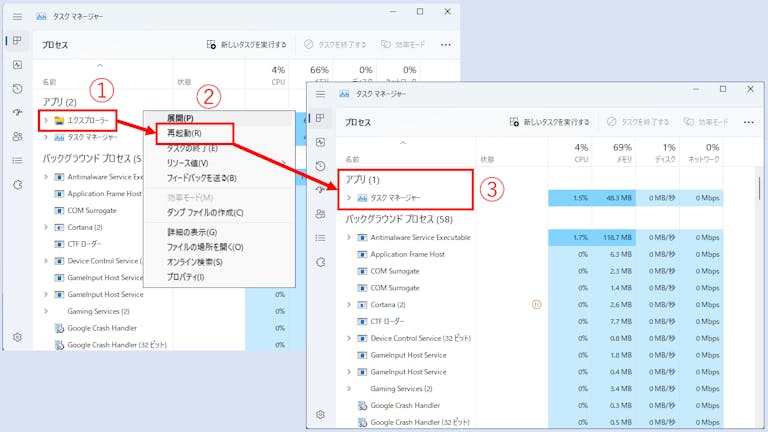Select CTF ローダー row in front window
The image size is (768, 432).
[x=532, y=322]
